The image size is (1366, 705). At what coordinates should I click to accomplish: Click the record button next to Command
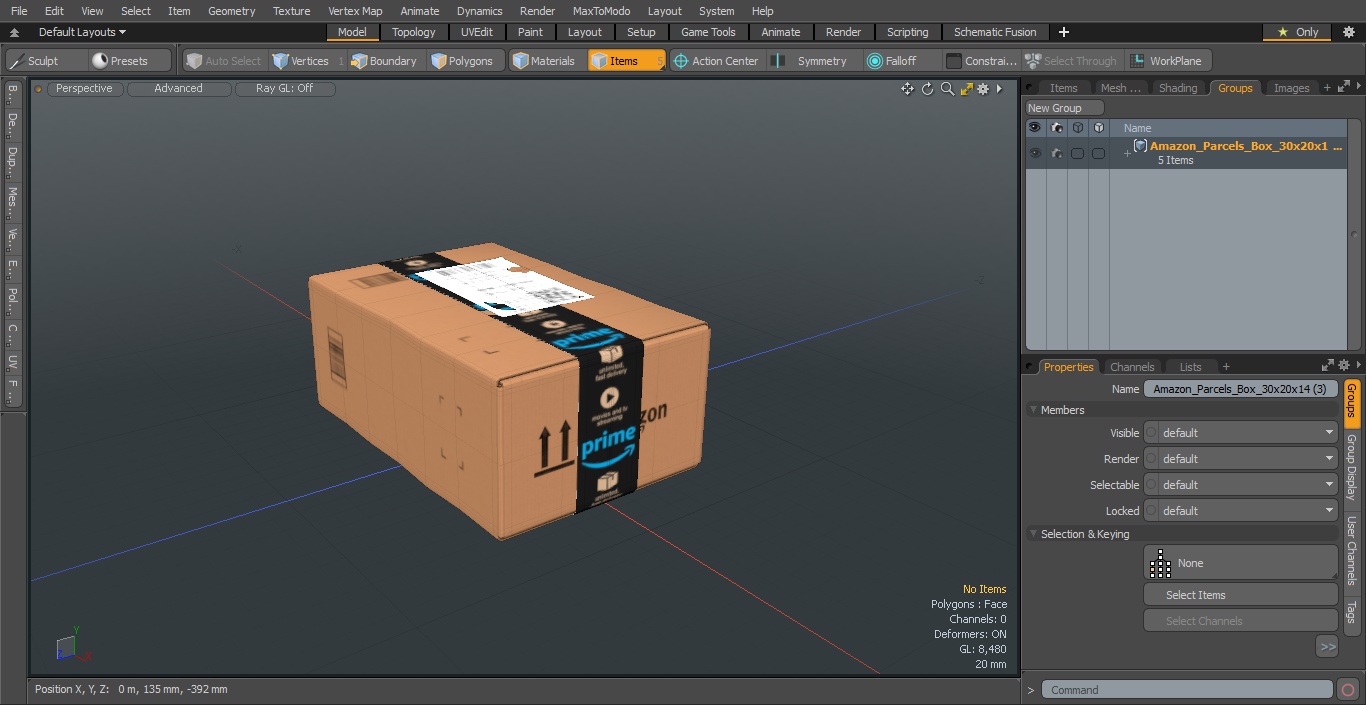click(1347, 690)
